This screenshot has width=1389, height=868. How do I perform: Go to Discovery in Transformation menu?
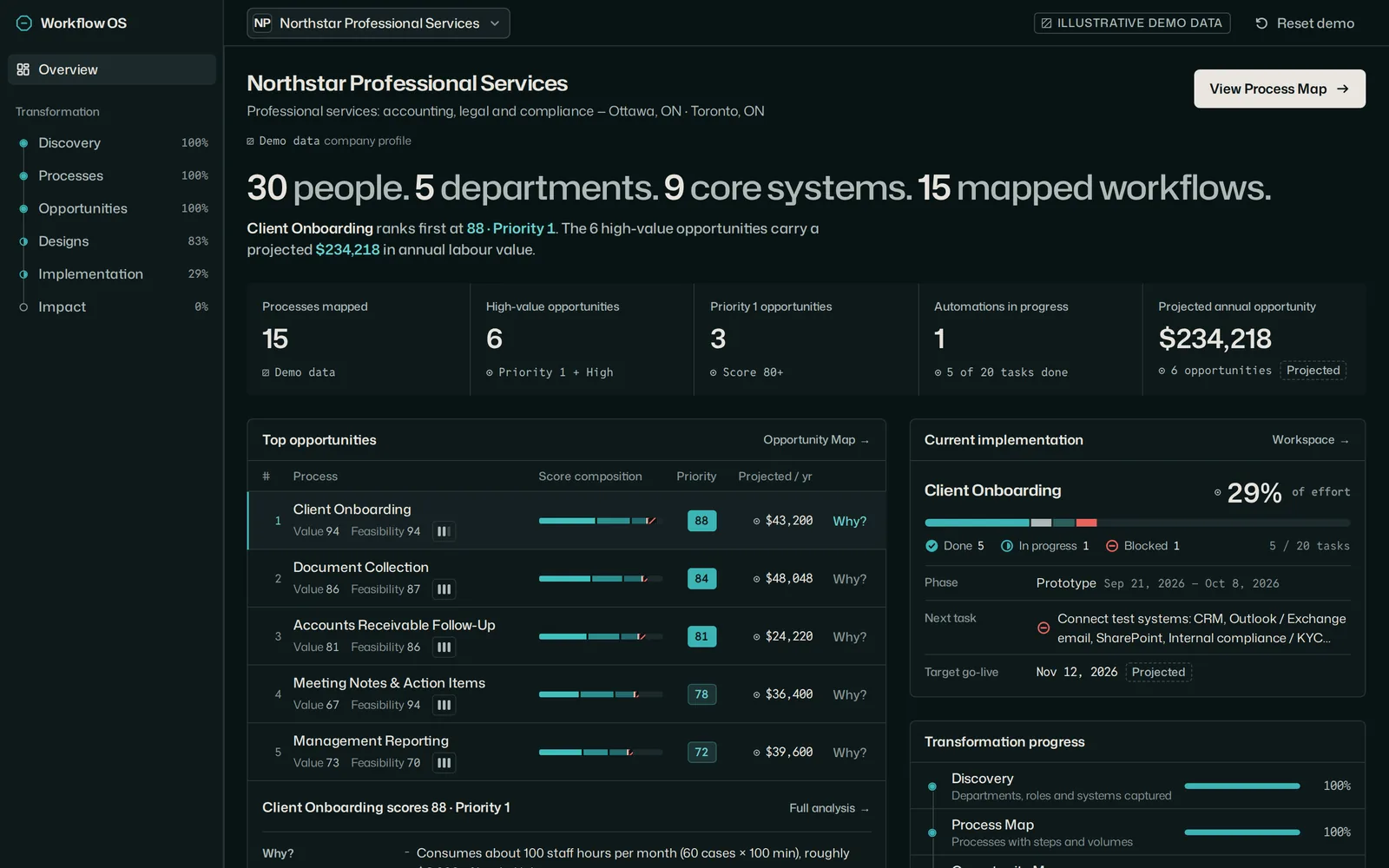[112, 143]
